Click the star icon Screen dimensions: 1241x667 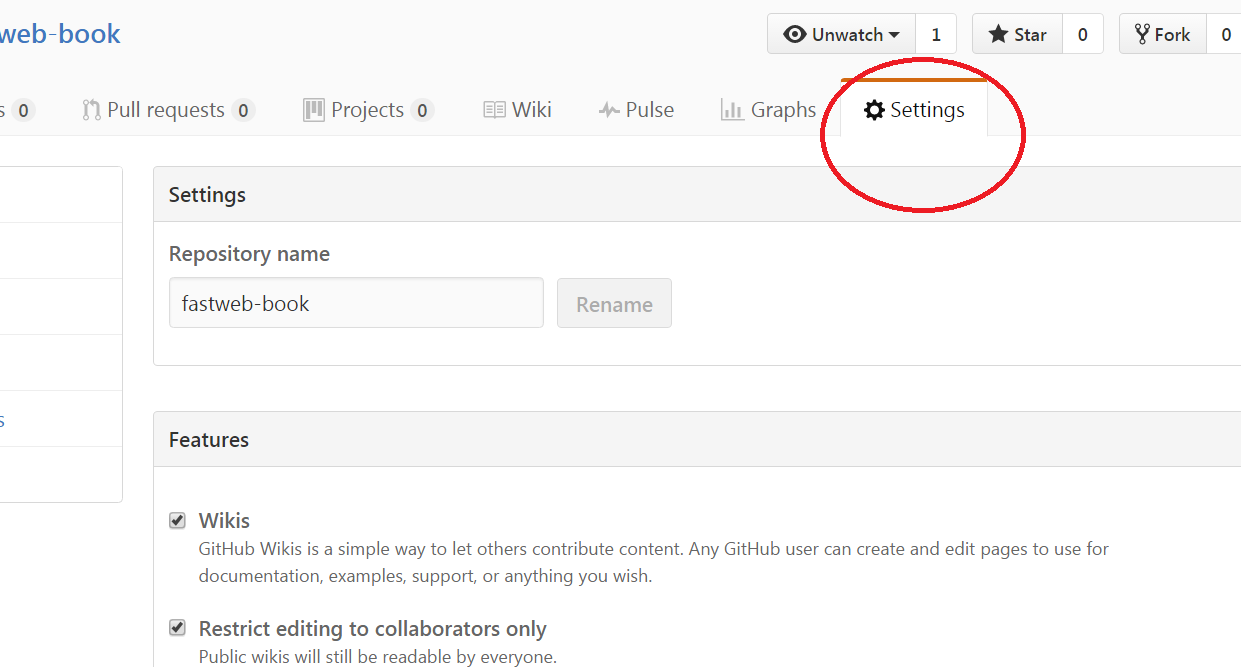coord(998,34)
